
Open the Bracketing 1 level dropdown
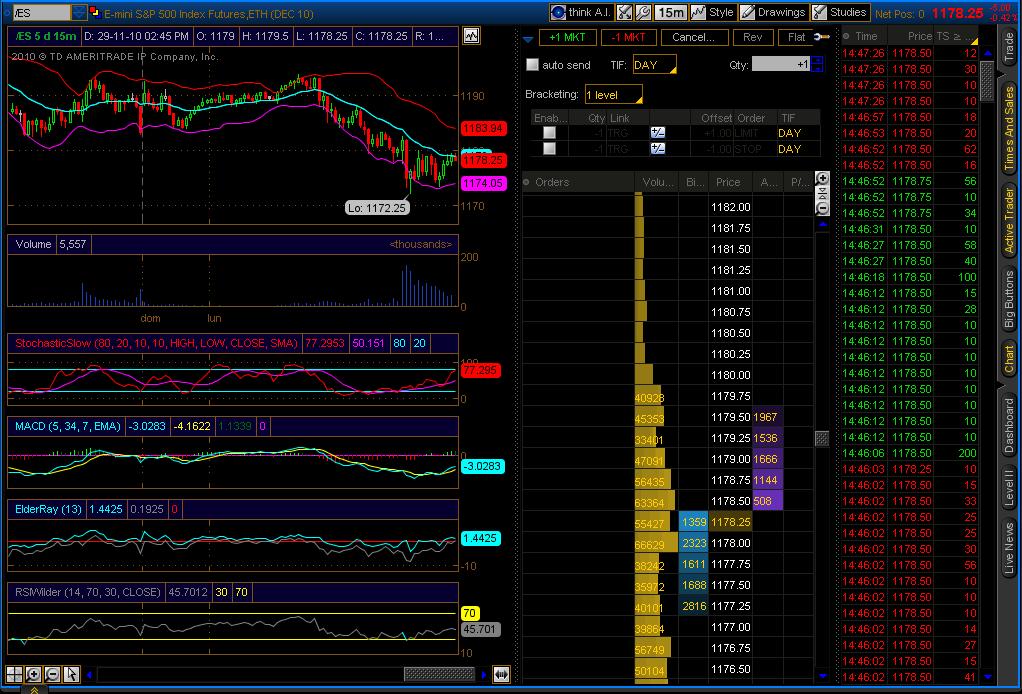coord(613,94)
